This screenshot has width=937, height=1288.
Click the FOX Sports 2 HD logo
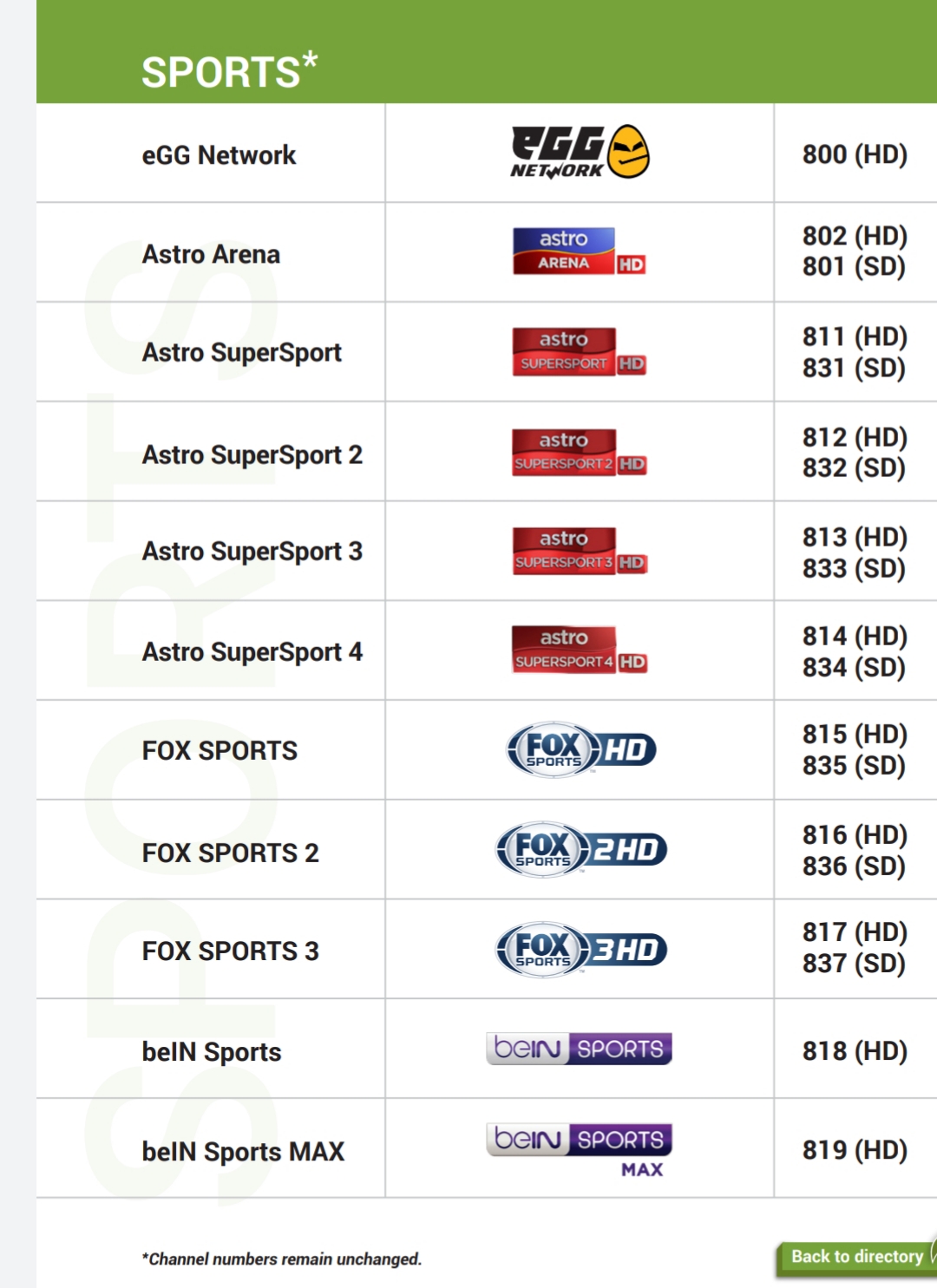point(581,849)
